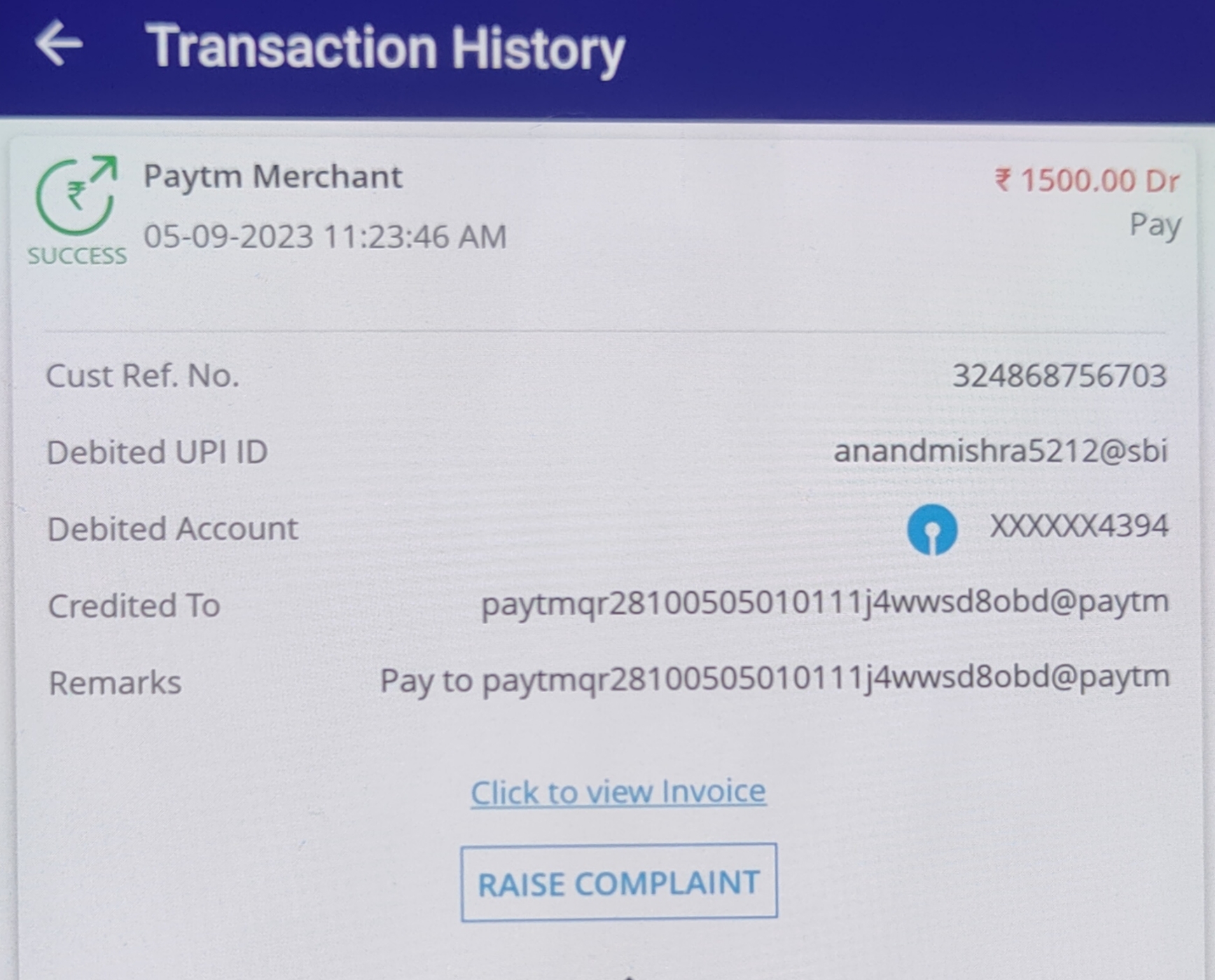Click the RAISE COMPLAINT button
Image resolution: width=1215 pixels, height=980 pixels.
(619, 882)
